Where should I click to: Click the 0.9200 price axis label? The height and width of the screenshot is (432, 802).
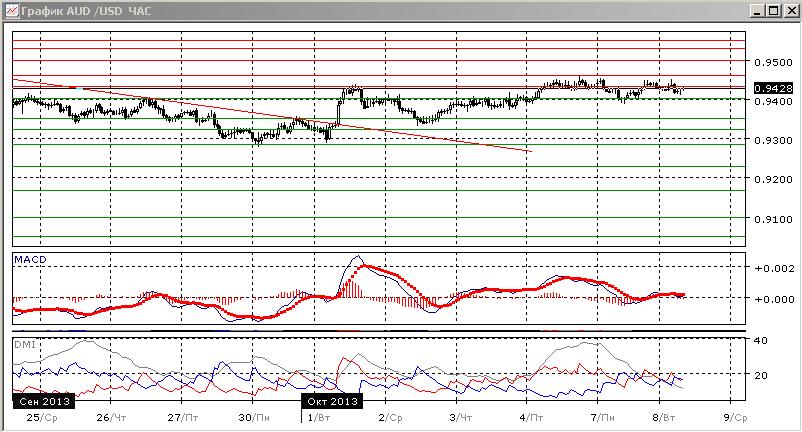[x=773, y=179]
